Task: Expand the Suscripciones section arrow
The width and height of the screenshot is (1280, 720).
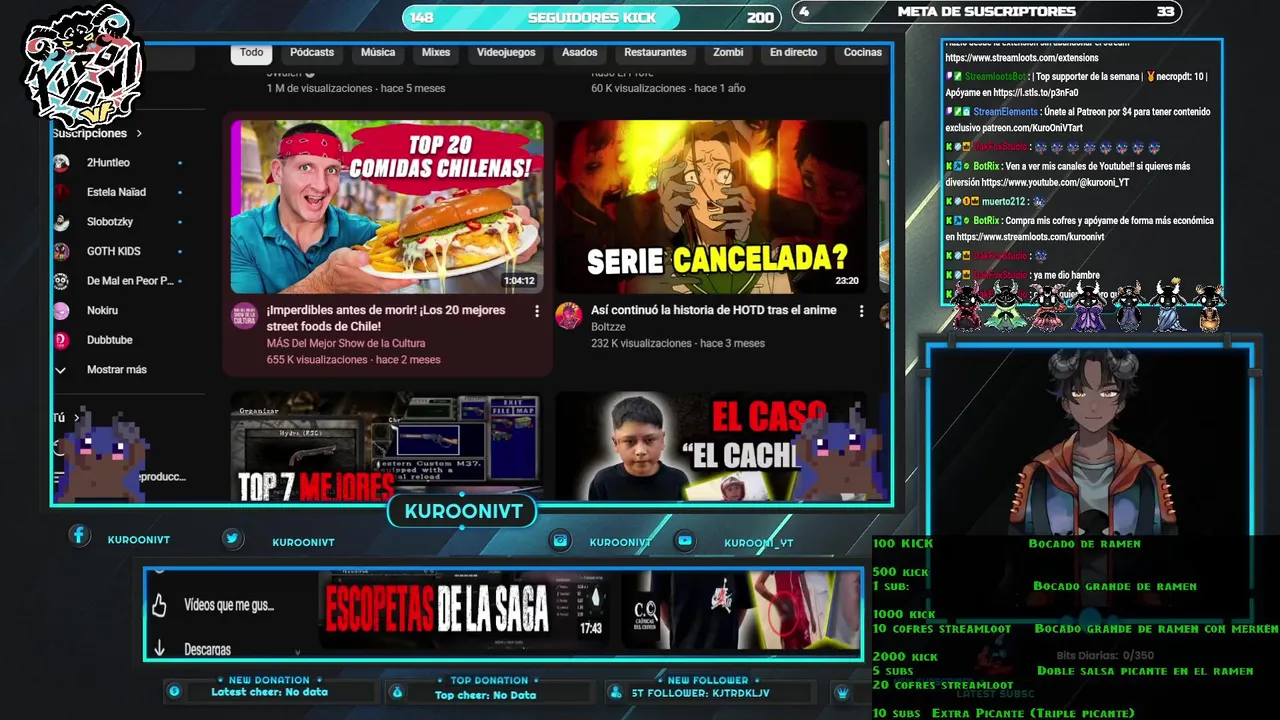Action: click(139, 133)
